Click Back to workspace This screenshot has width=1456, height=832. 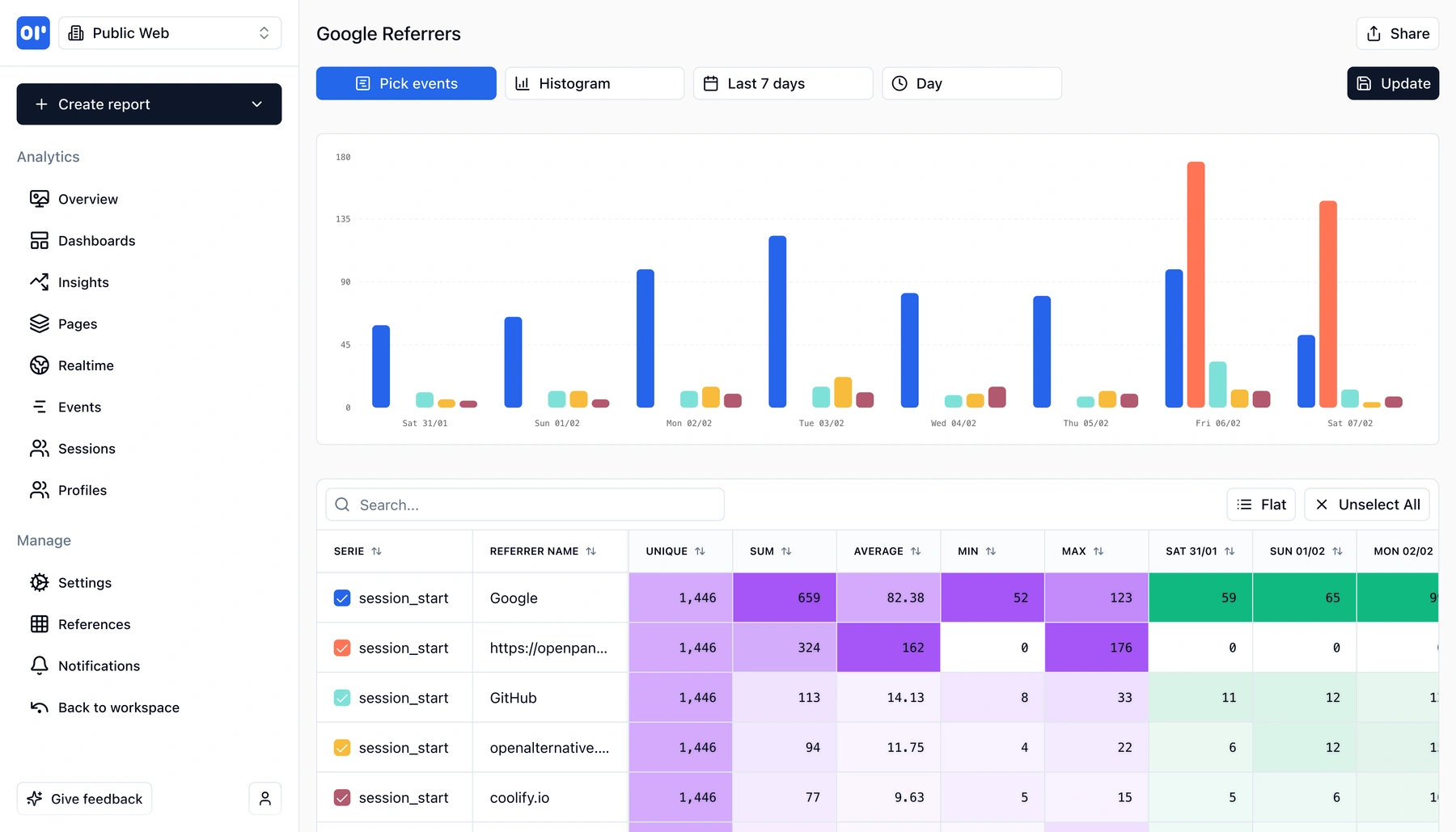pos(118,707)
